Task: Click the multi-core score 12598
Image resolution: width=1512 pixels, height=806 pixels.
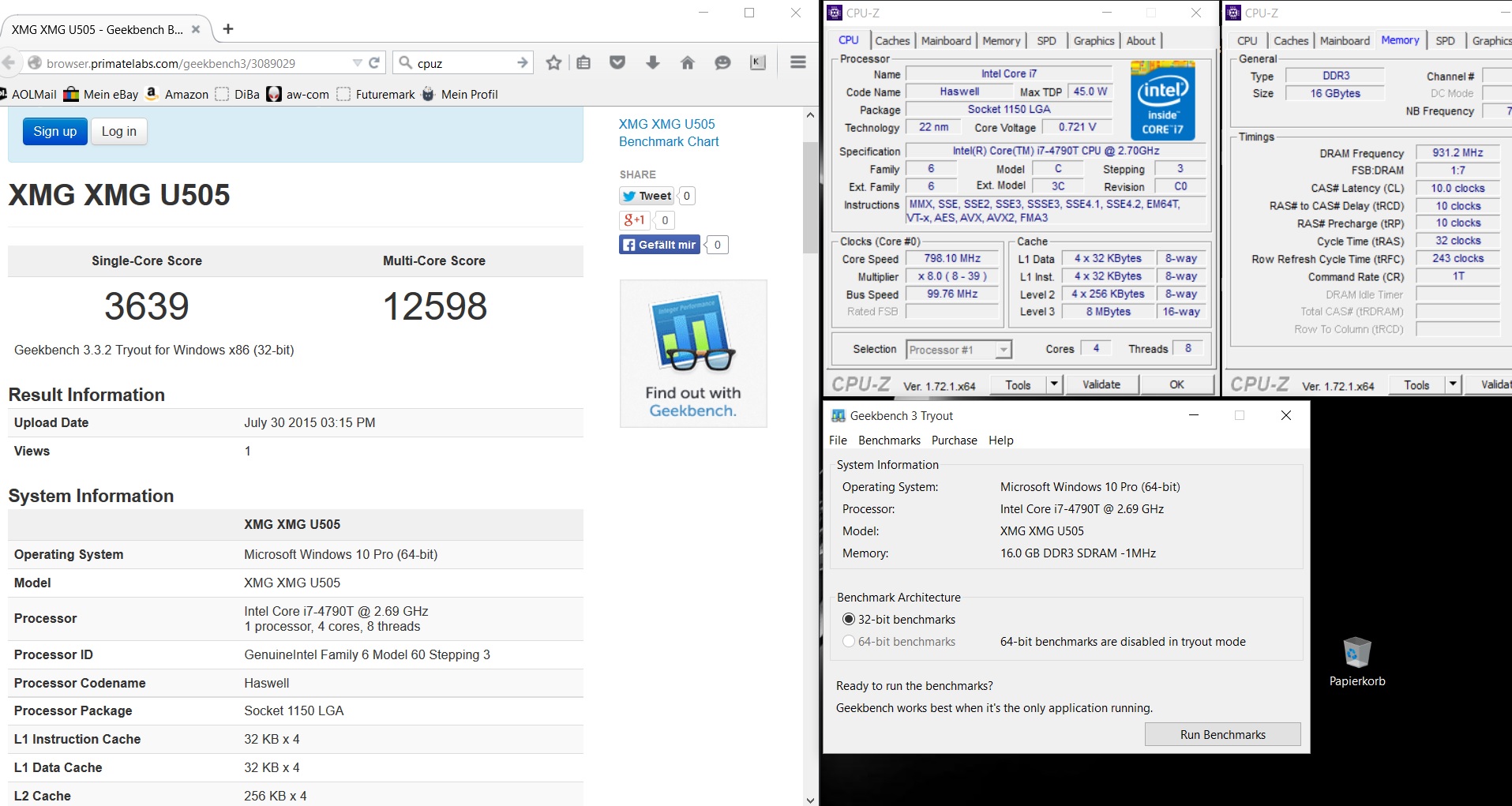Action: click(435, 306)
